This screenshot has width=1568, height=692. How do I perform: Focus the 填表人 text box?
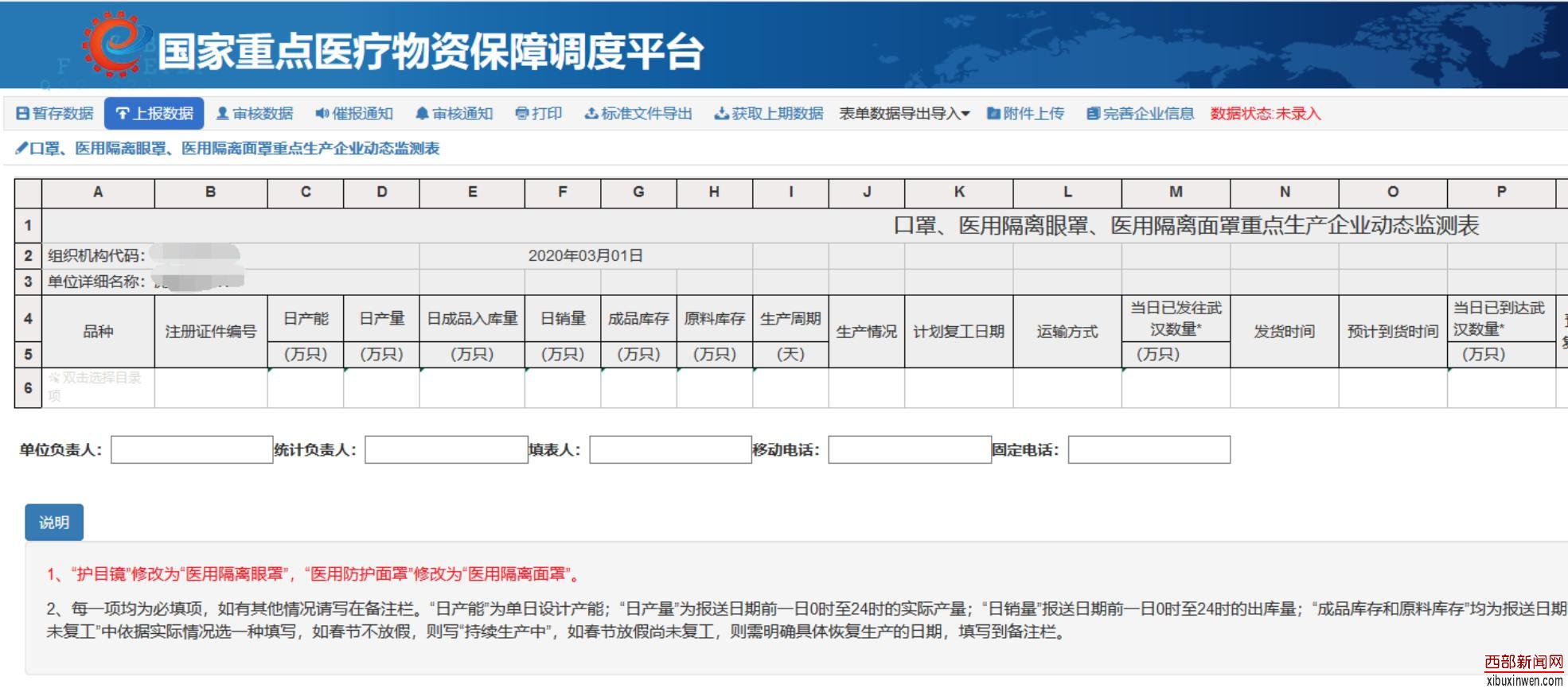[x=670, y=449]
